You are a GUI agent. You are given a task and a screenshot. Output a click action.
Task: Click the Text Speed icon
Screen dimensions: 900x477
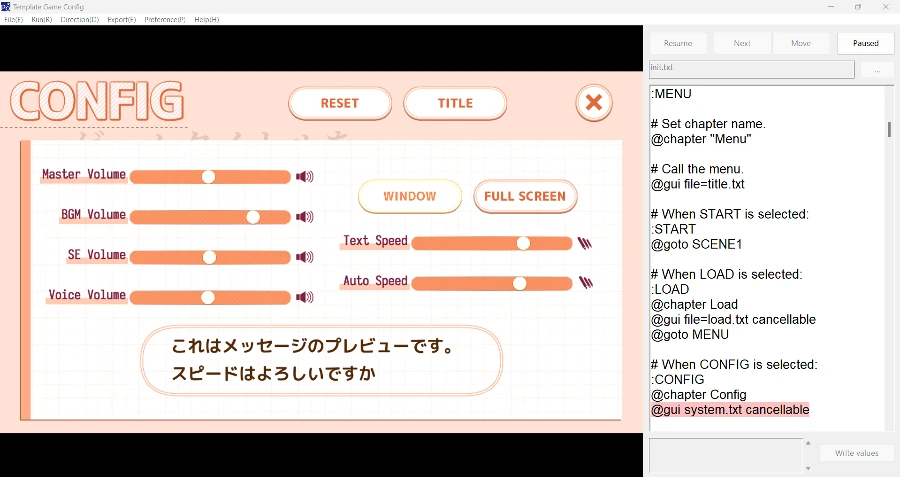(585, 243)
